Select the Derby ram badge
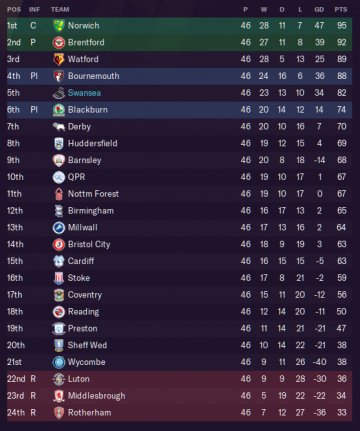Screen dimensions: 360x431 click(x=59, y=127)
